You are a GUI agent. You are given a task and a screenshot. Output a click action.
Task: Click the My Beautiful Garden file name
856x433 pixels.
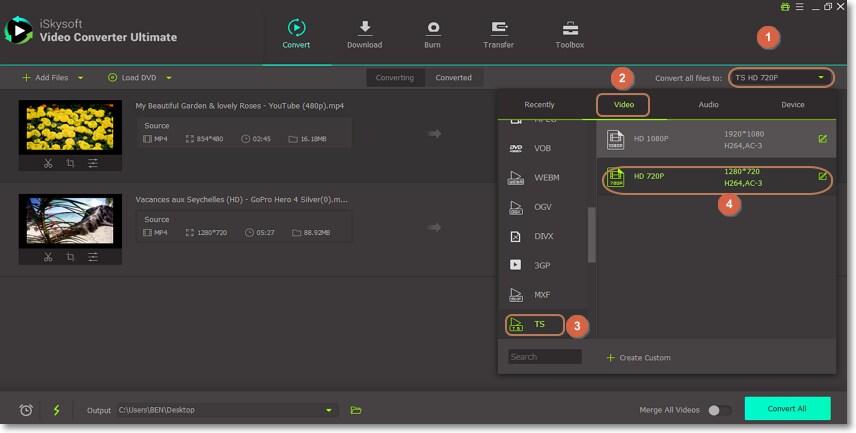click(x=240, y=106)
